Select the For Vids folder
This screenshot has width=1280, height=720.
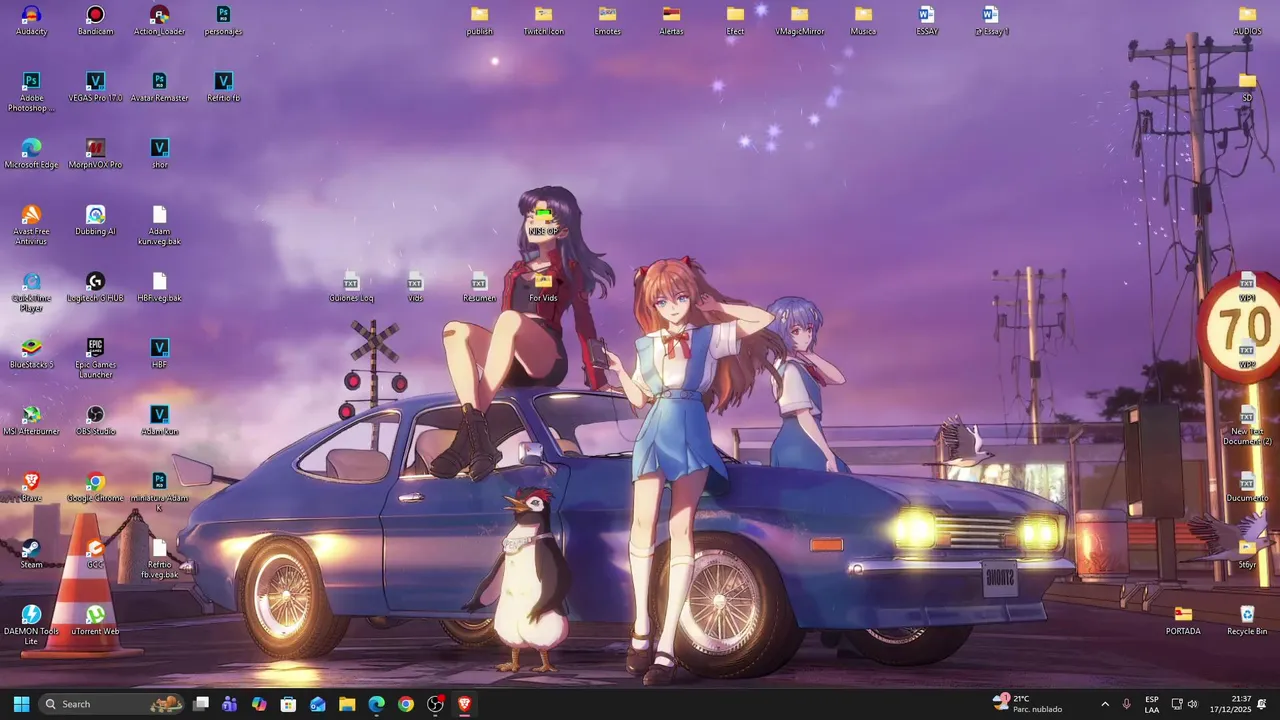(543, 287)
